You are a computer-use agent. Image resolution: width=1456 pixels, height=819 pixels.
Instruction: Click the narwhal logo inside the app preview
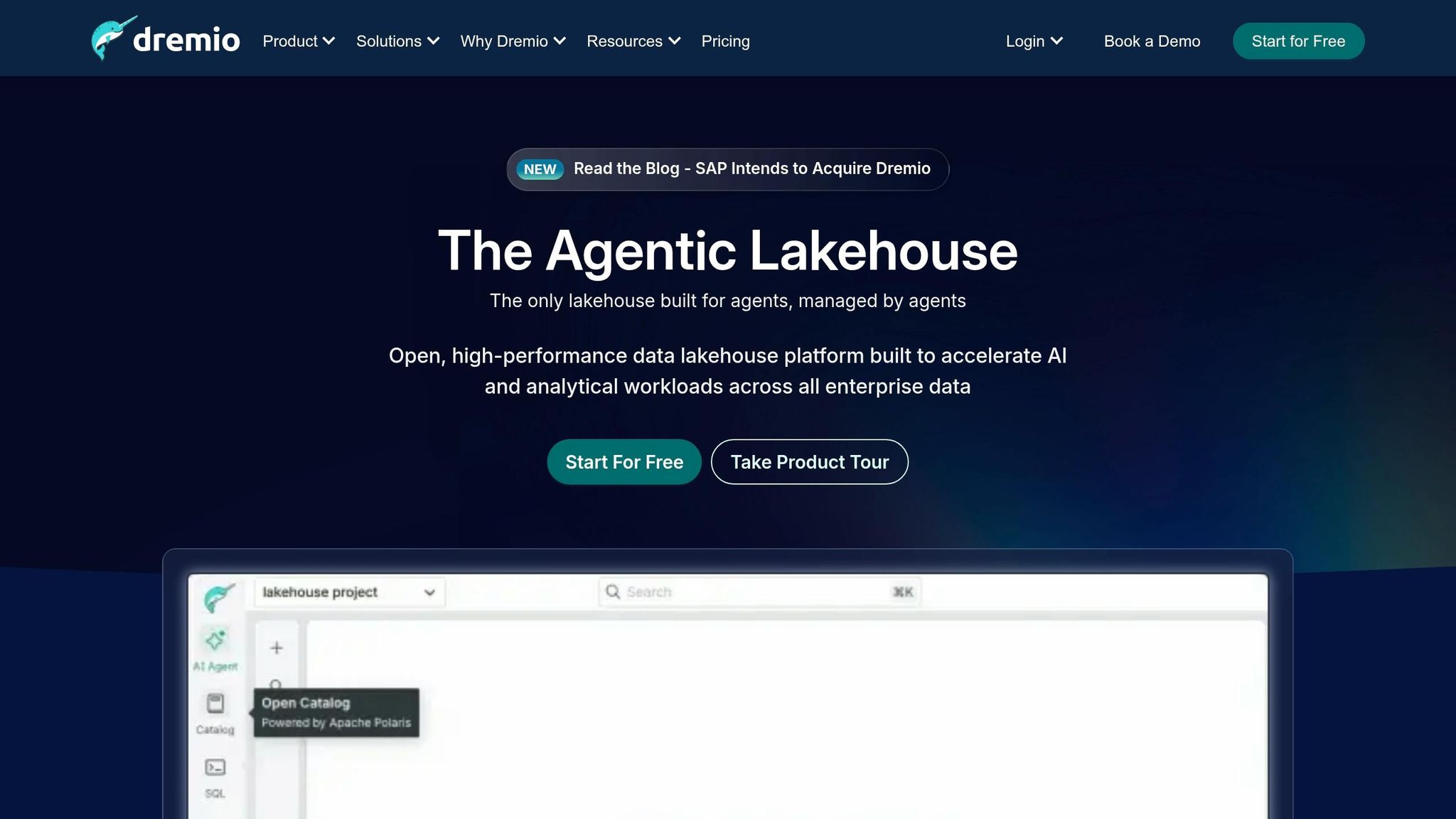(218, 598)
